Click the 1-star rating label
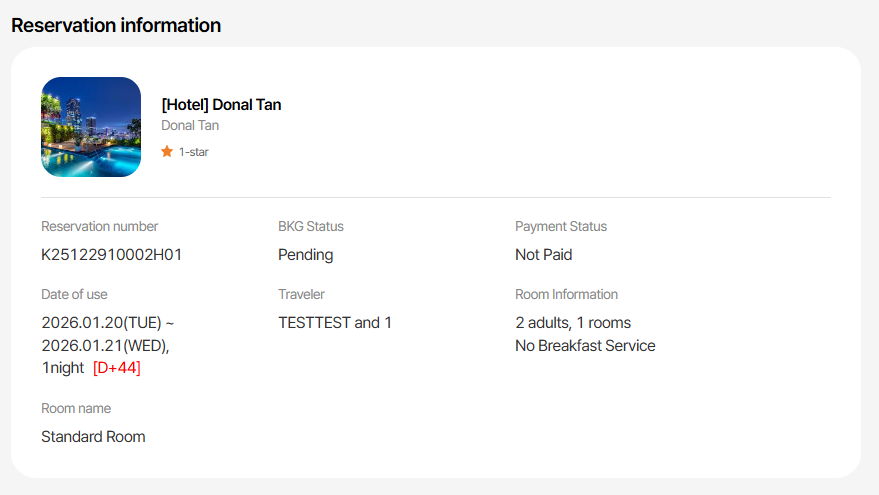This screenshot has width=879, height=495. coord(194,152)
